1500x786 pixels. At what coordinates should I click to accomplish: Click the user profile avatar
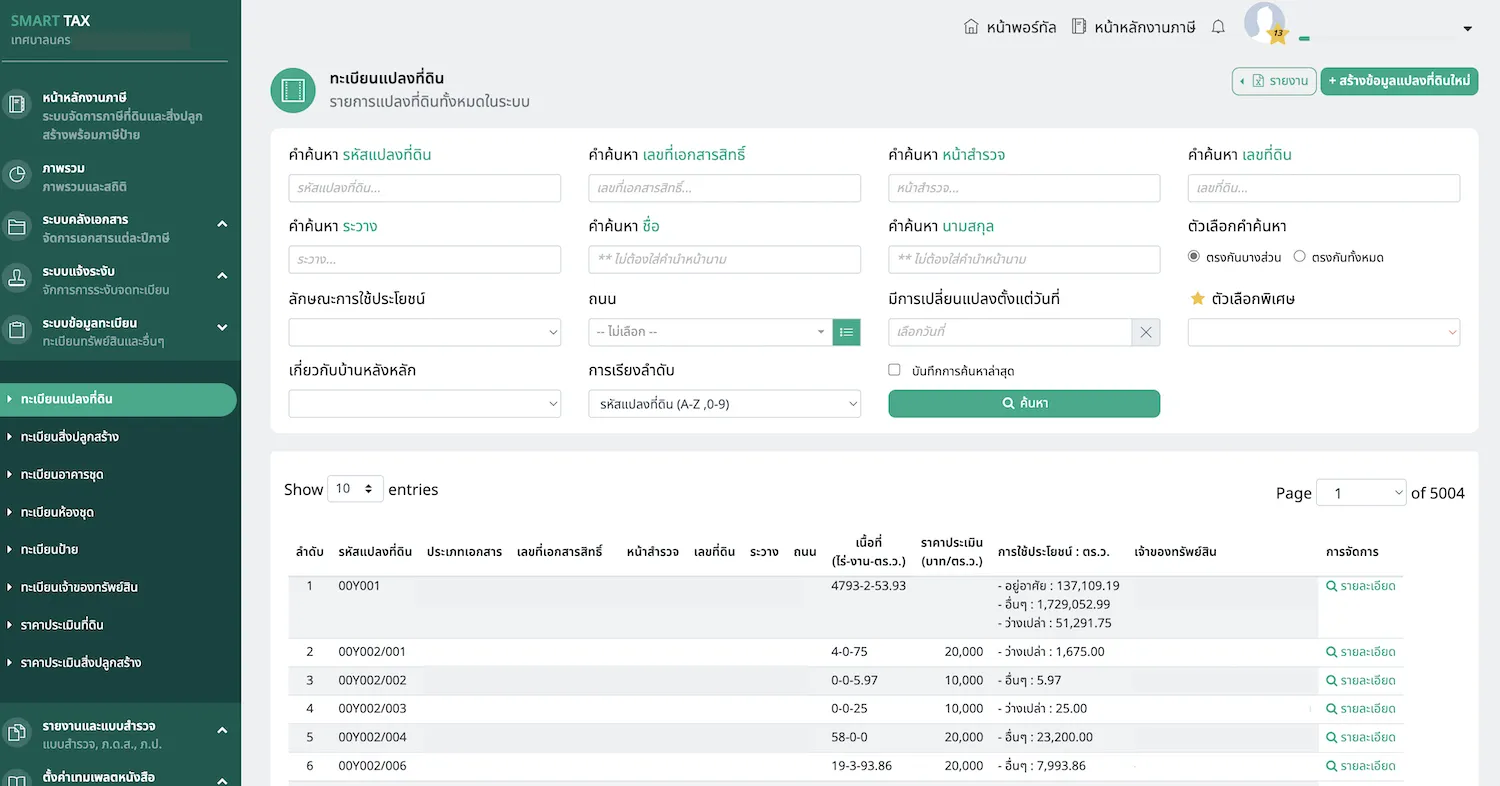[1264, 24]
